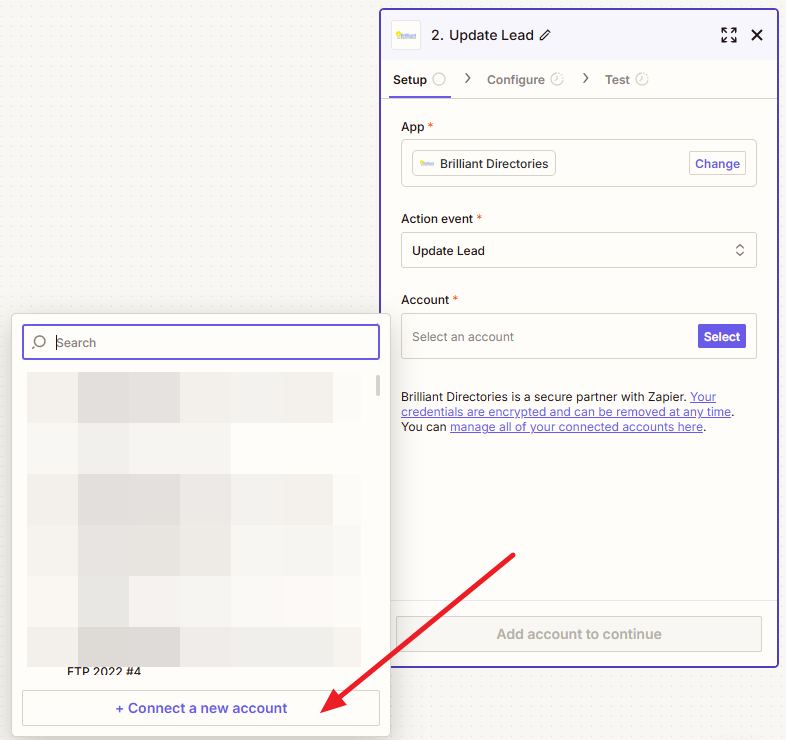This screenshot has width=786, height=740.
Task: Click the Brilliant Directories logo in the header
Action: pos(406,35)
